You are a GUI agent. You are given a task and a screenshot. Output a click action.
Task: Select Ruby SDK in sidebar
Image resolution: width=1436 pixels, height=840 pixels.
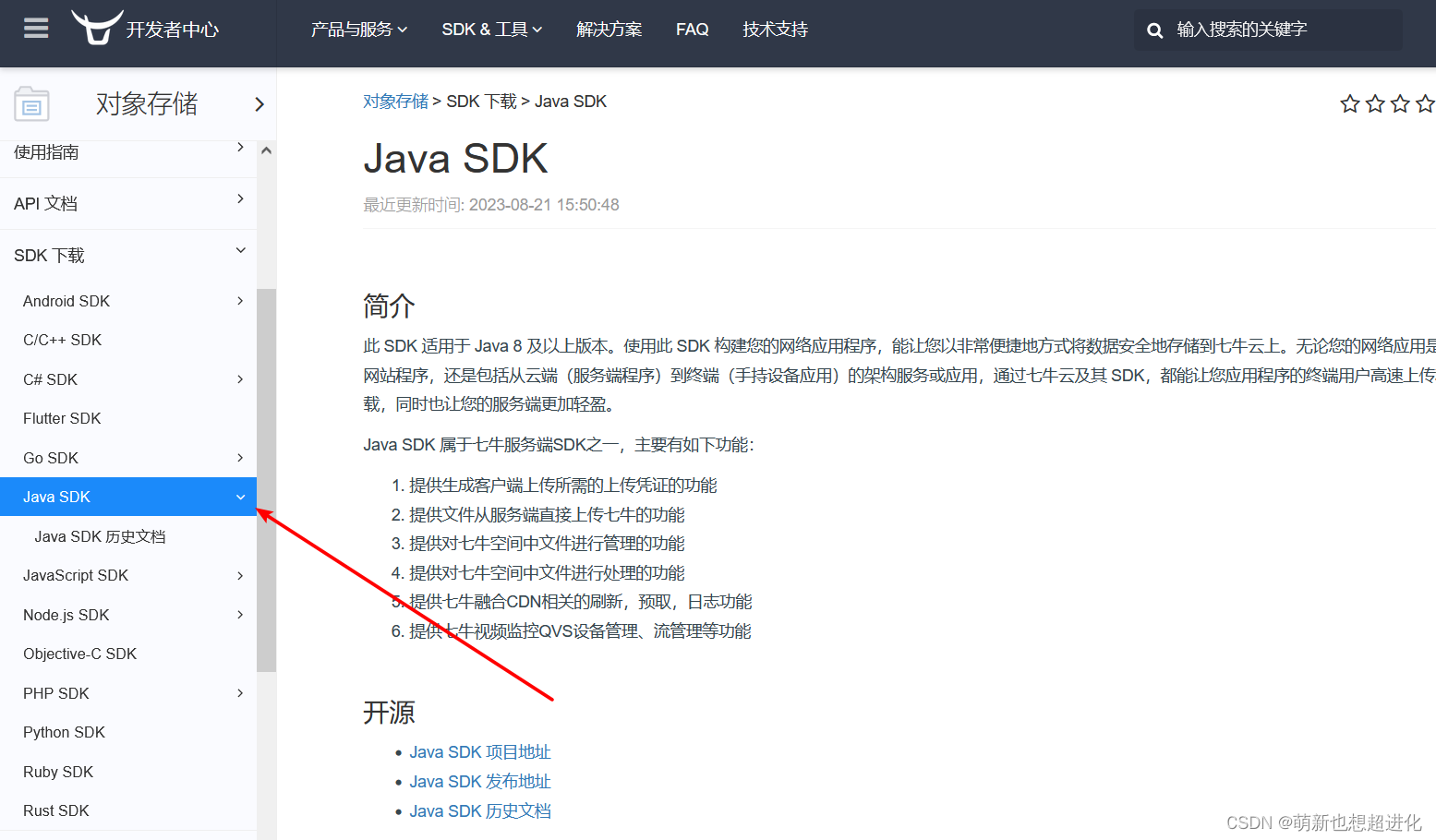(x=58, y=772)
